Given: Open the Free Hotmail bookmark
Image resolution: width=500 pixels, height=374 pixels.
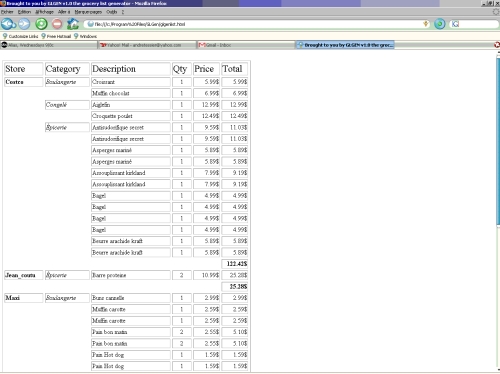Looking at the screenshot, I should [56, 36].
